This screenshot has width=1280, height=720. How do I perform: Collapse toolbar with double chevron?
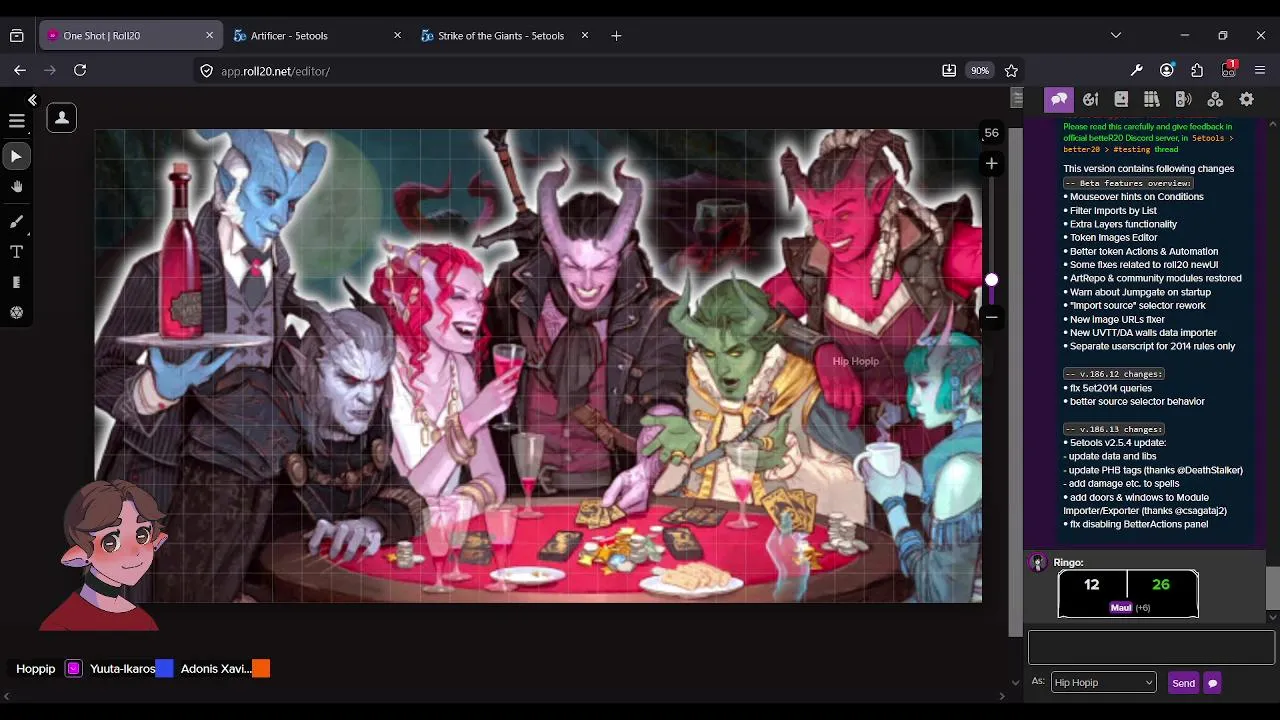coord(32,100)
